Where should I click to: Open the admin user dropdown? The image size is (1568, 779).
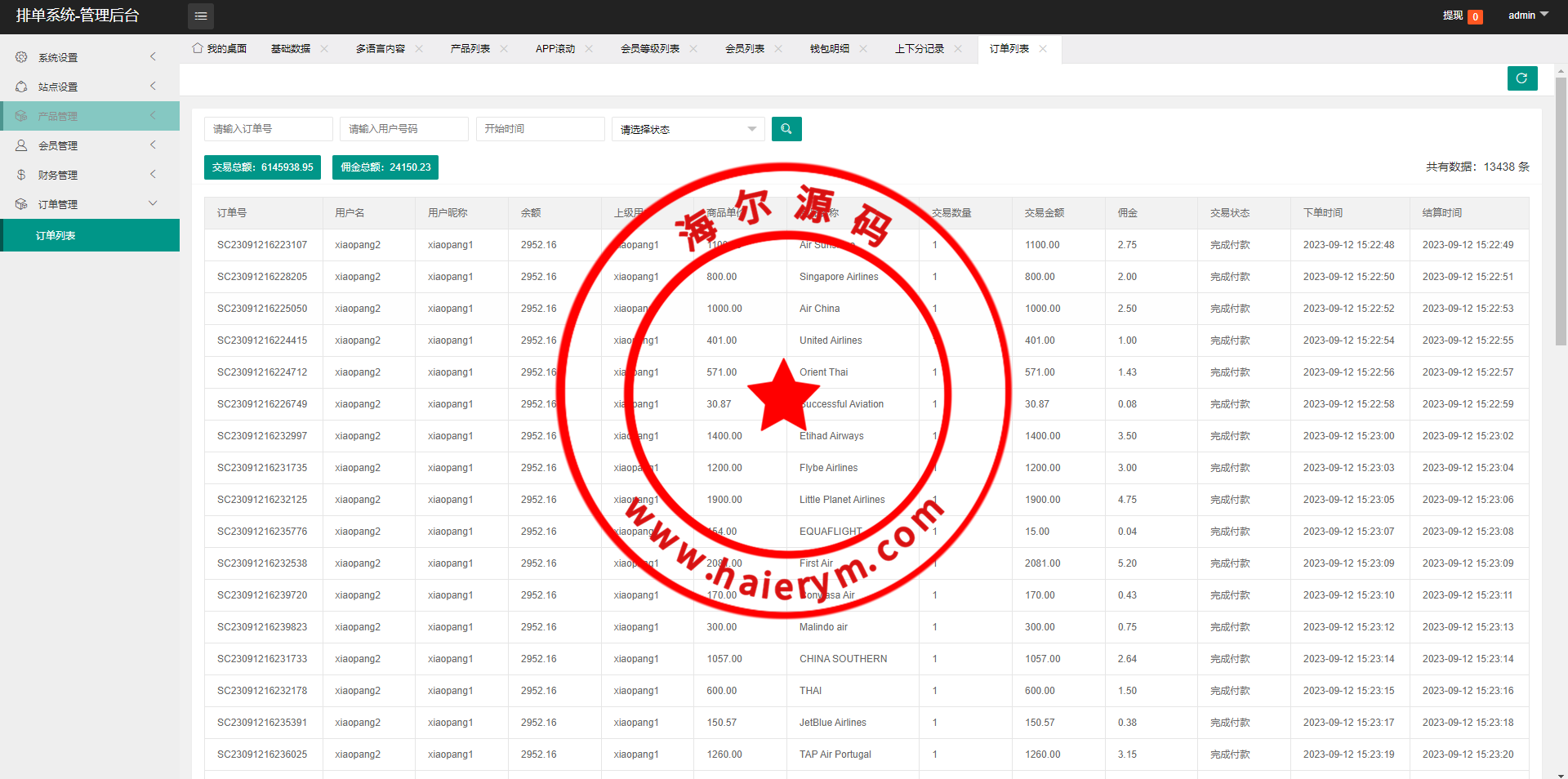point(1527,16)
